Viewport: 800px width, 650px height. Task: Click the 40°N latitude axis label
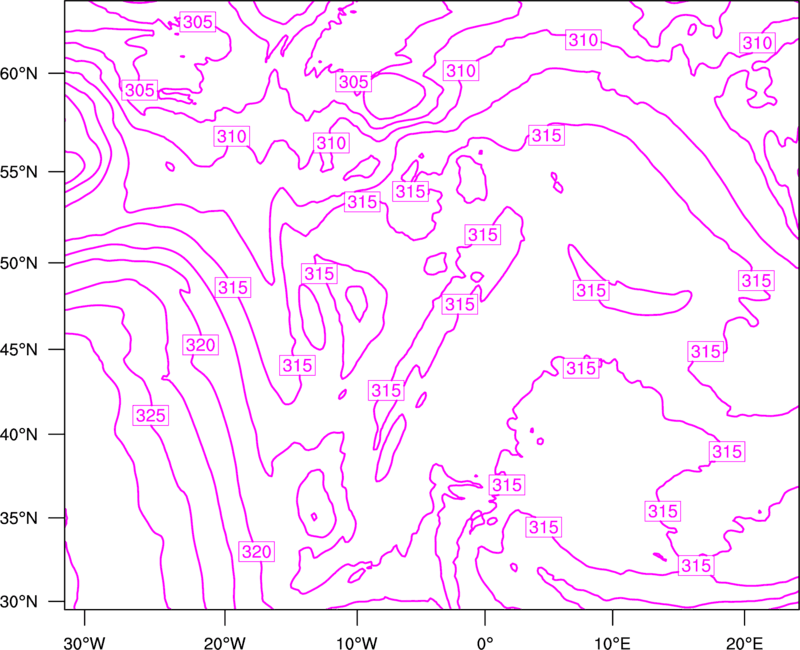(19, 434)
